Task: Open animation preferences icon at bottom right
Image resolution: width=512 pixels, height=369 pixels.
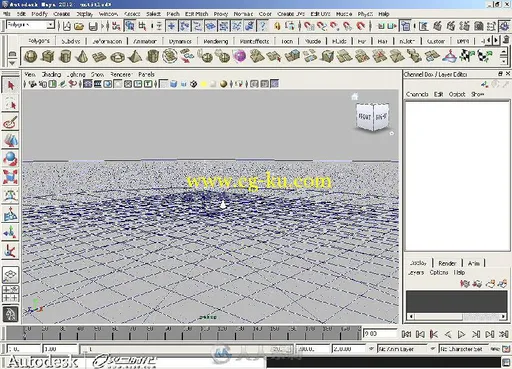Action: pyautogui.click(x=507, y=349)
